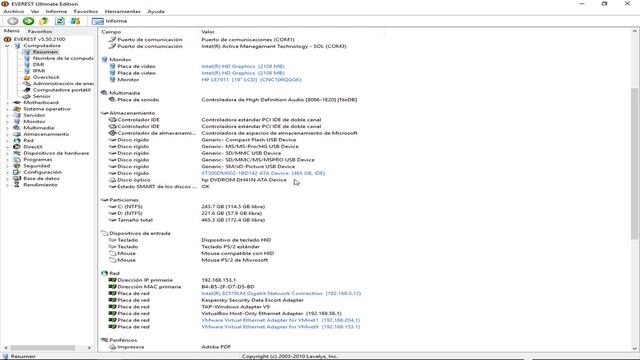
Task: Click the Up level toolbar icon
Action: [44, 21]
